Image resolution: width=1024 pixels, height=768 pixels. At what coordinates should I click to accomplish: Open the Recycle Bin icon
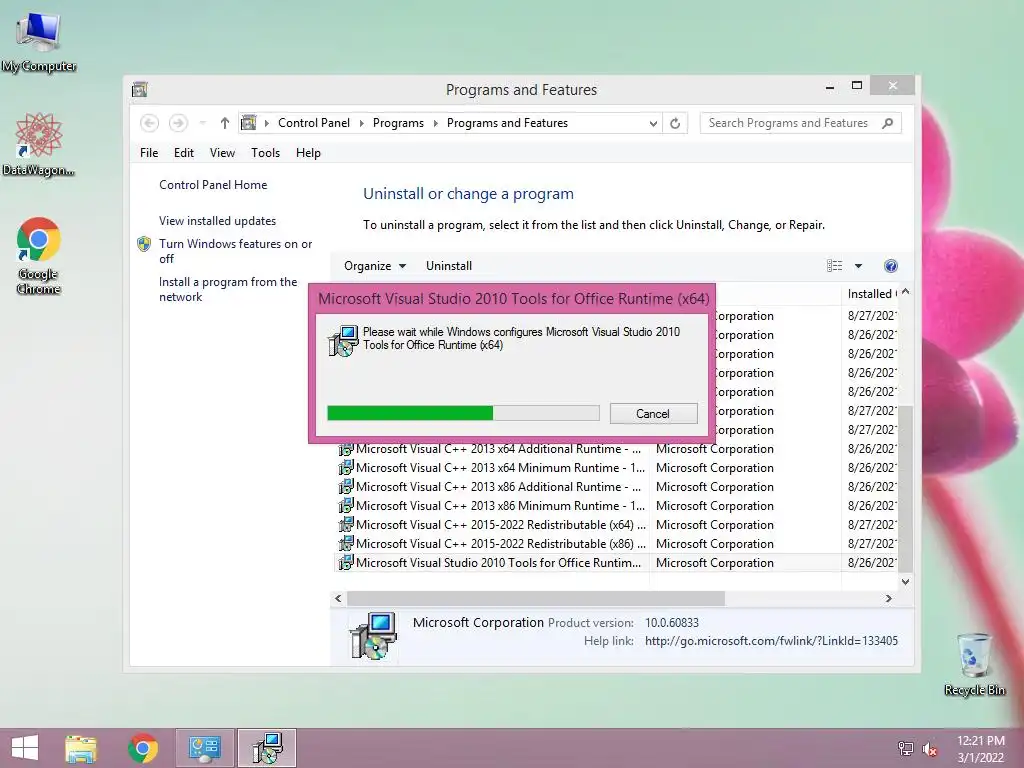974,664
